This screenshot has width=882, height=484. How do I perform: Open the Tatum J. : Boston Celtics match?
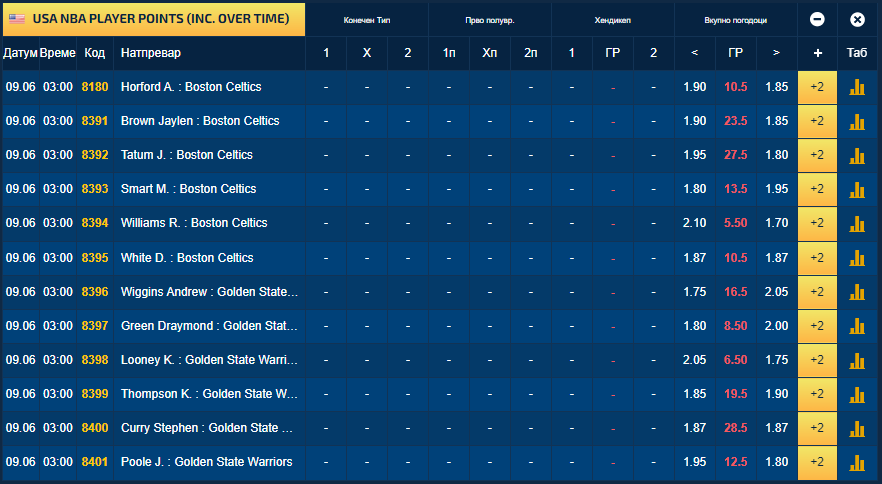pyautogui.click(x=187, y=155)
